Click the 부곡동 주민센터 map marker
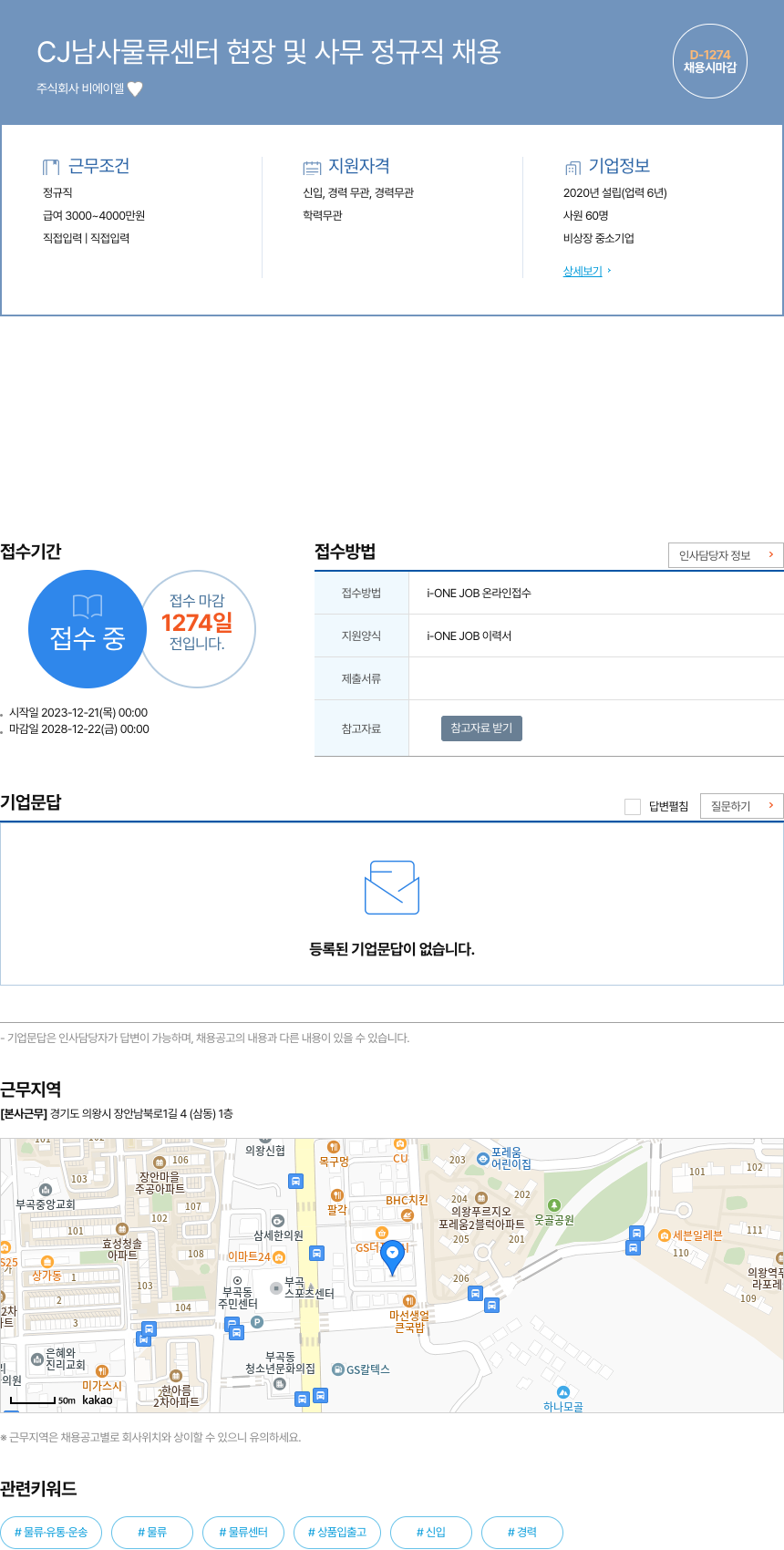 [x=238, y=1282]
